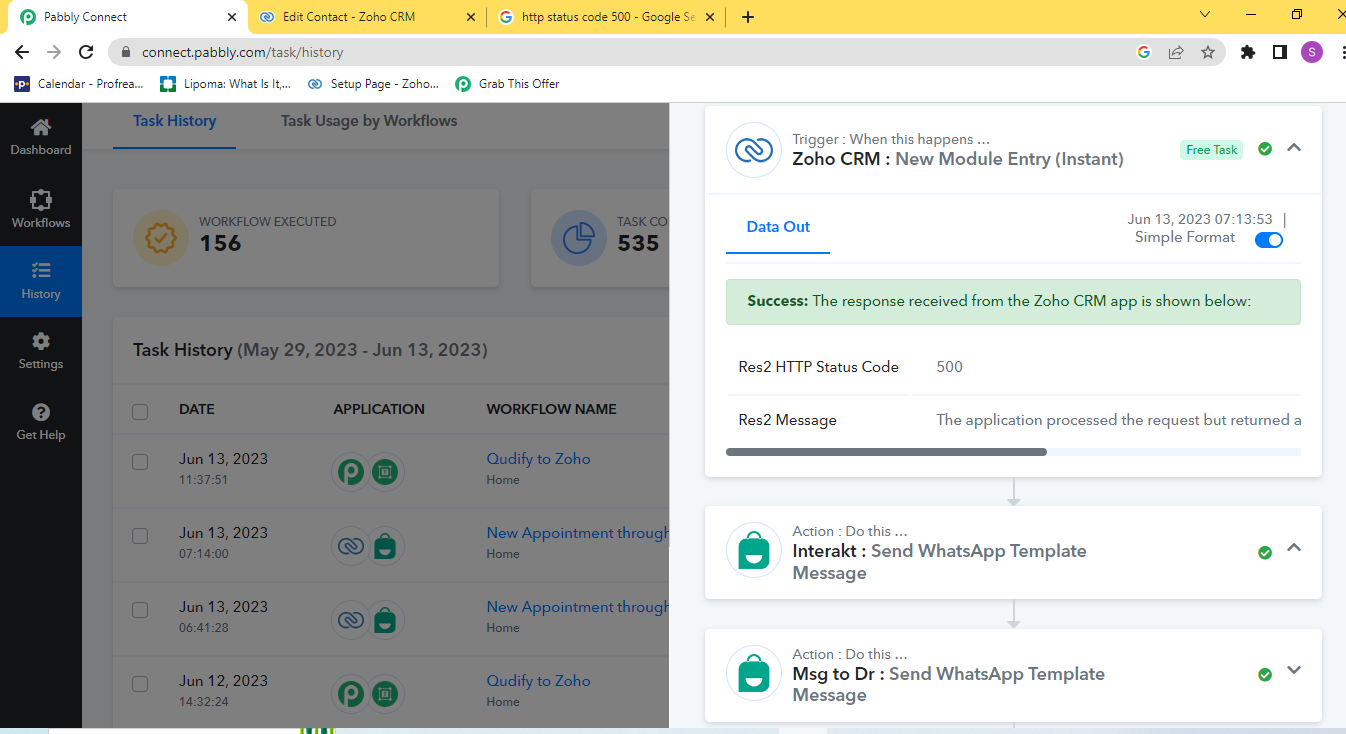
Task: Bookmark this page with the star icon
Action: (1208, 52)
